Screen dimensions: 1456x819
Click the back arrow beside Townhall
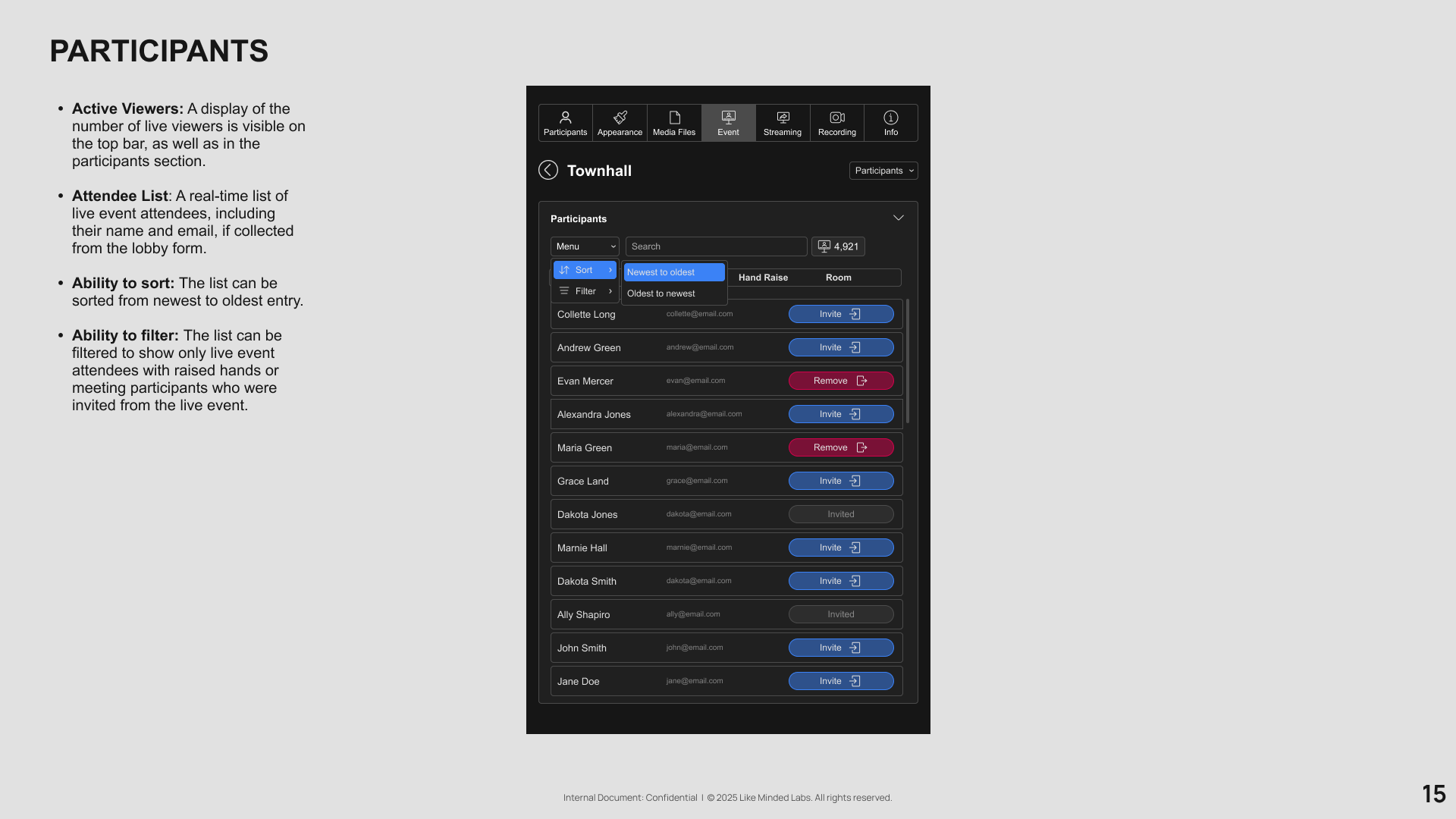tap(548, 170)
